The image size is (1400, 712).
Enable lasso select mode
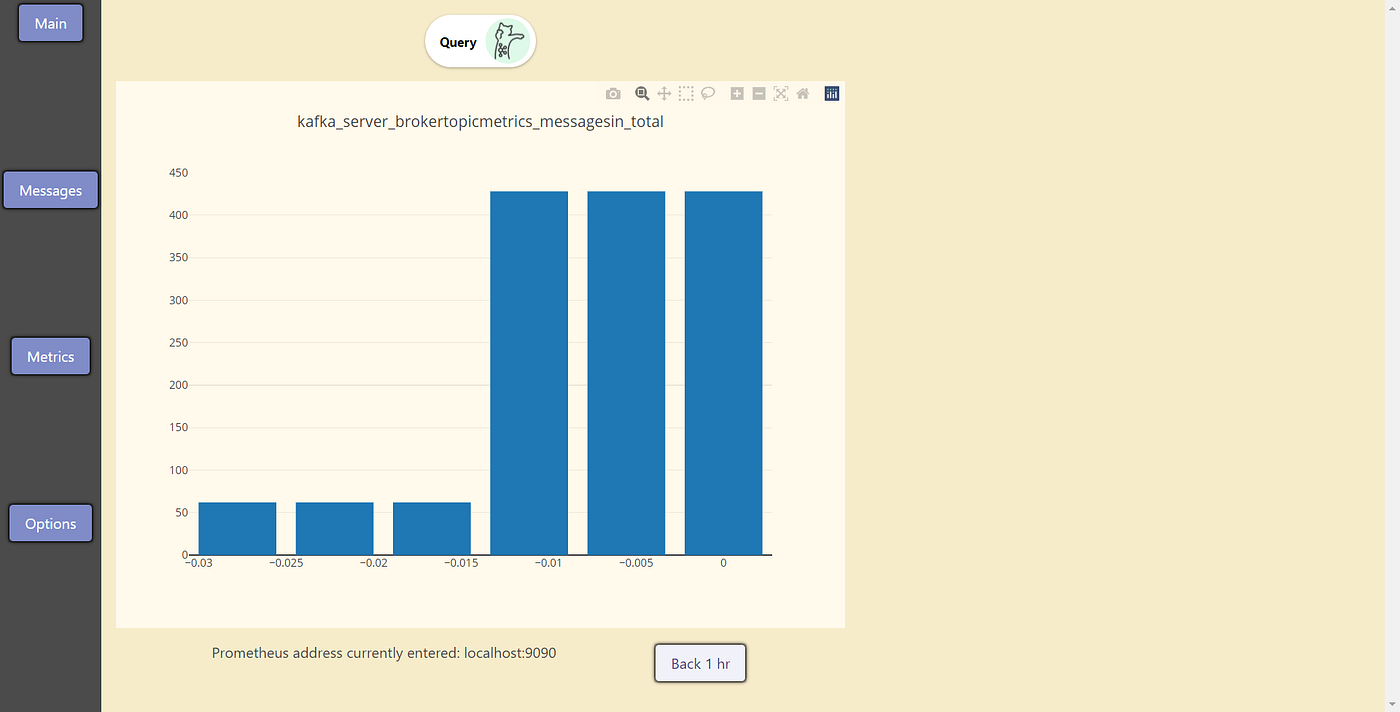708,93
